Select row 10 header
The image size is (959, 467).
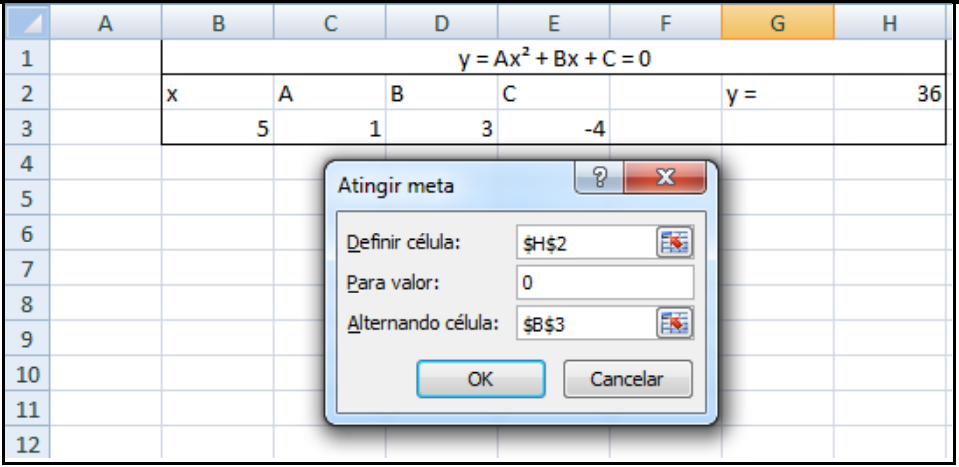26,375
